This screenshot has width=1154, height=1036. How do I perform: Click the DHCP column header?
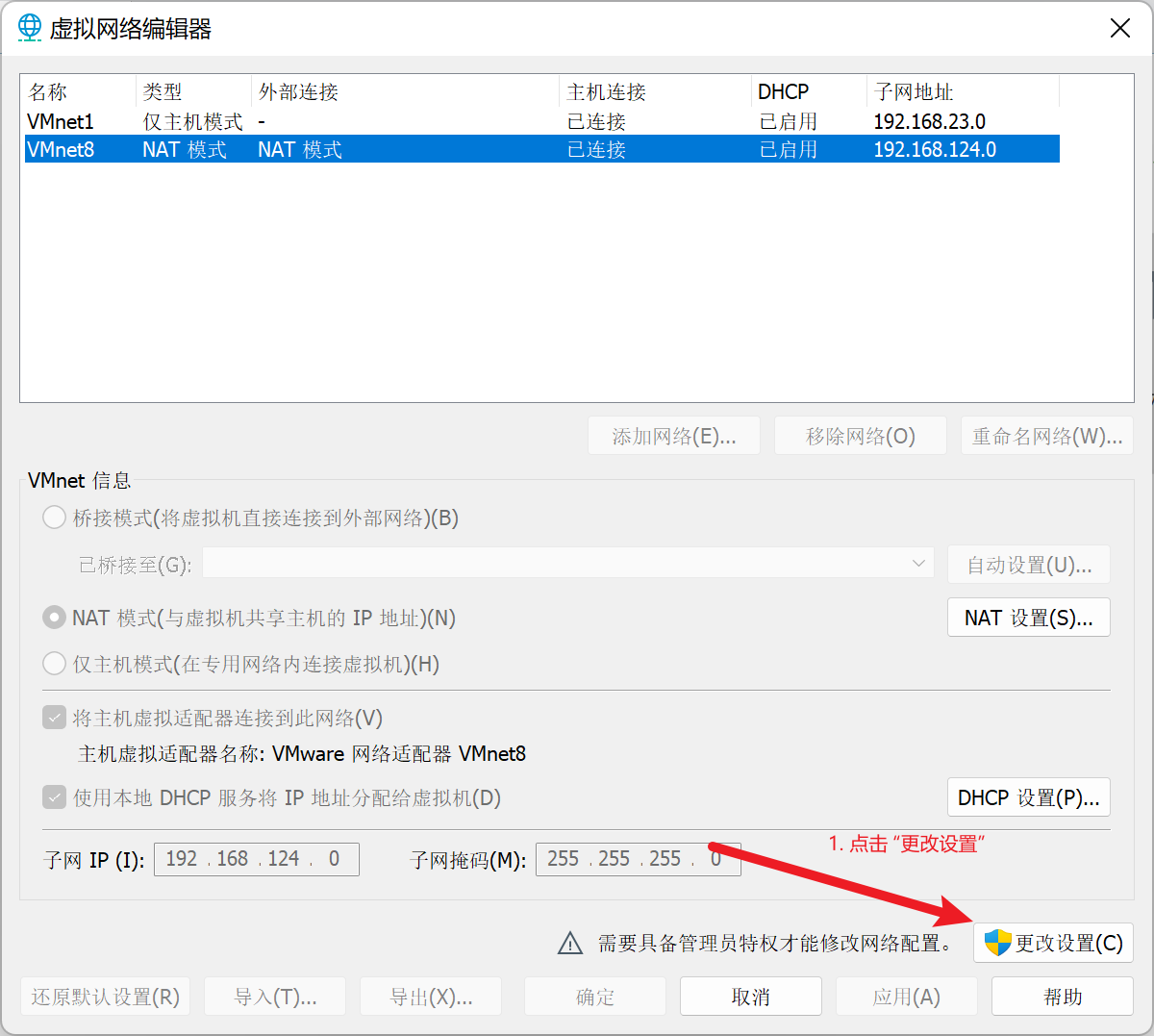tap(809, 91)
